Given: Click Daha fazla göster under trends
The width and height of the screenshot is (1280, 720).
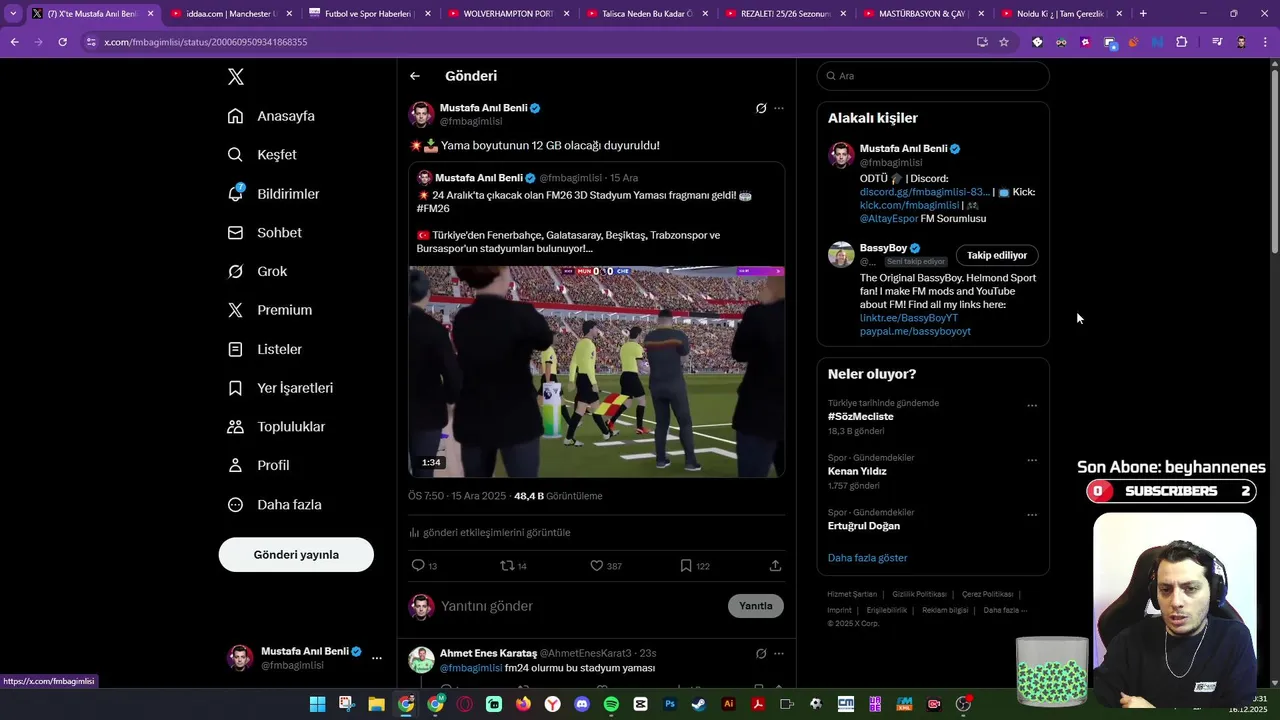Looking at the screenshot, I should (868, 558).
